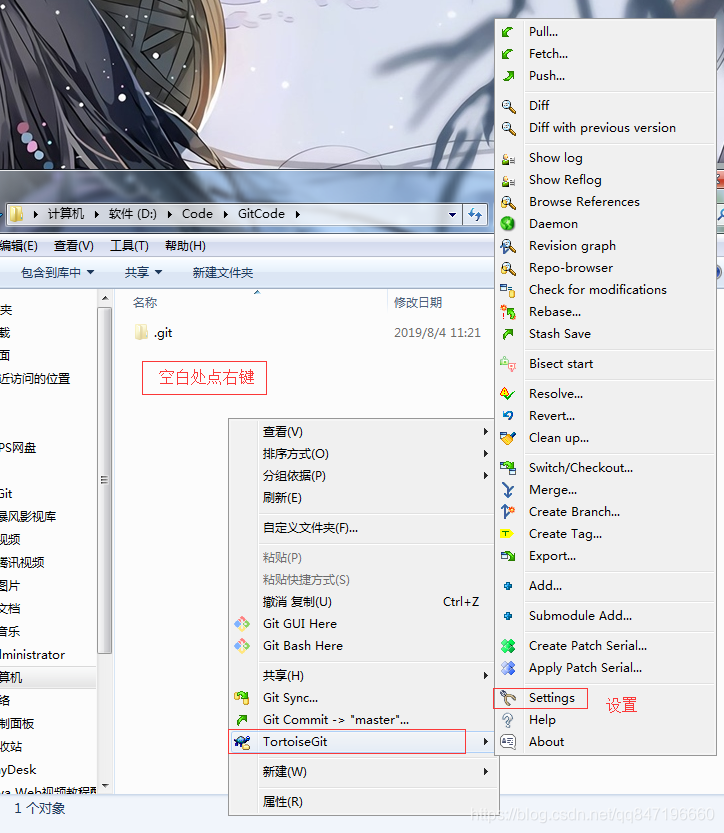This screenshot has width=724, height=833.
Task: Expand the TortoiseGit submenu arrow
Action: pyautogui.click(x=485, y=742)
